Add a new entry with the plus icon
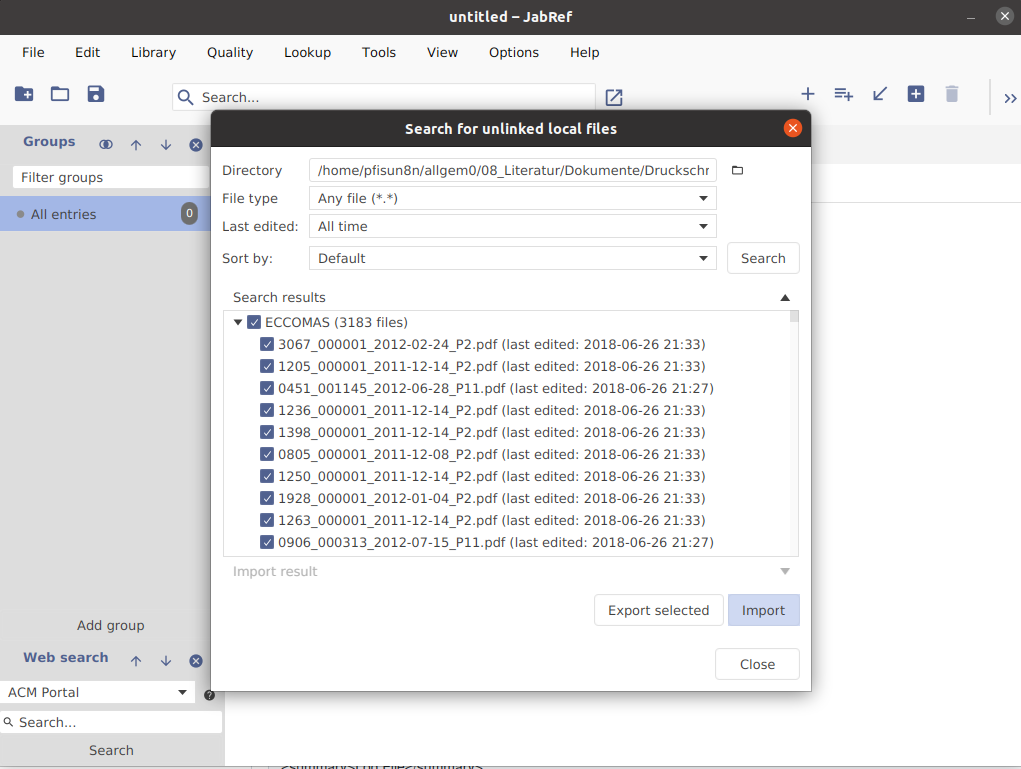The height and width of the screenshot is (769, 1021). click(807, 93)
